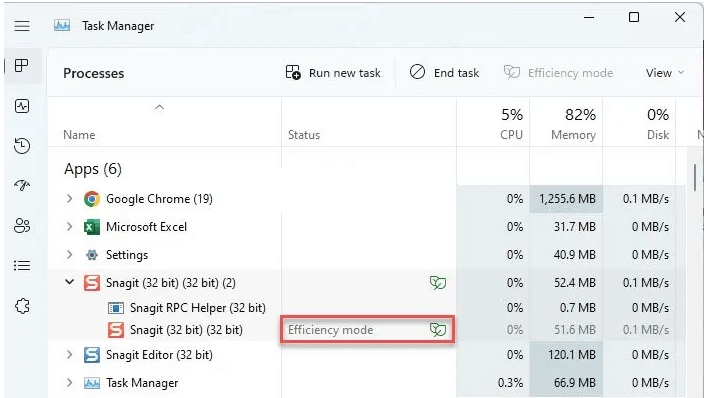
Task: Click the End task button
Action: point(444,72)
